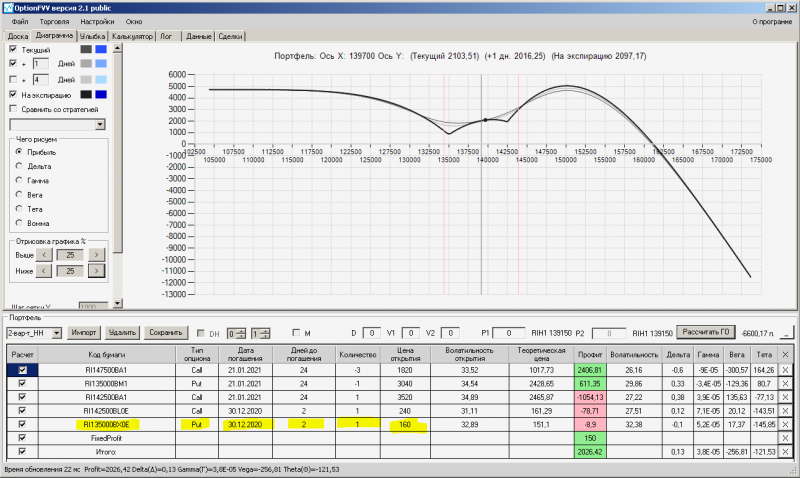This screenshot has width=800, height=478.
Task: Uncheck the Расчет box for RI147500BA1
Action: point(22,370)
